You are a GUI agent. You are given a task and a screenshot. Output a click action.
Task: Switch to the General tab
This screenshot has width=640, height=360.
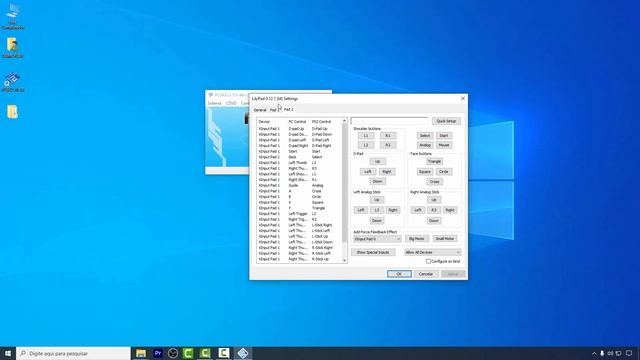point(260,110)
